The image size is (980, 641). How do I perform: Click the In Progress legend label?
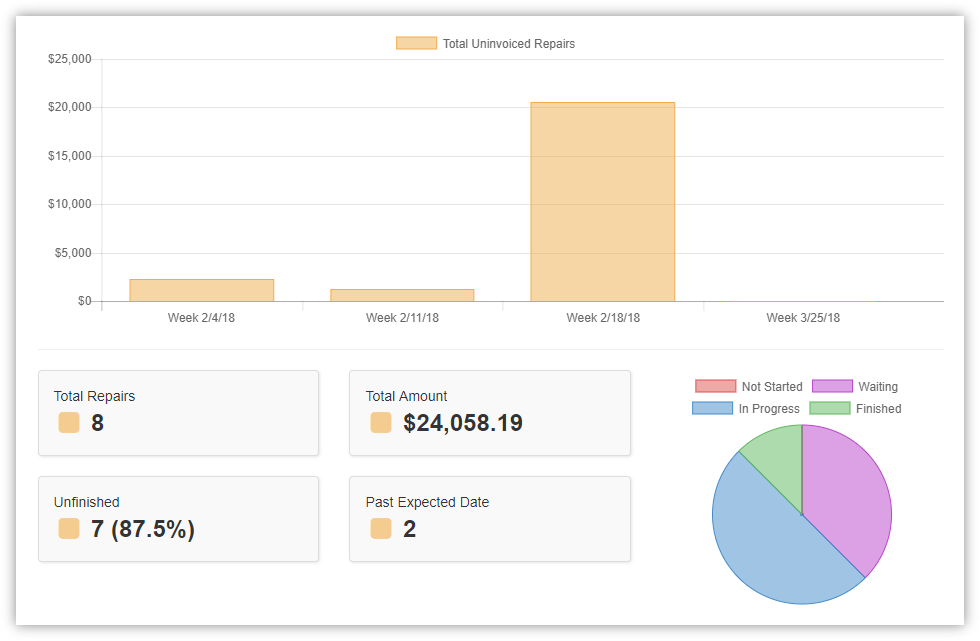pyautogui.click(x=769, y=409)
